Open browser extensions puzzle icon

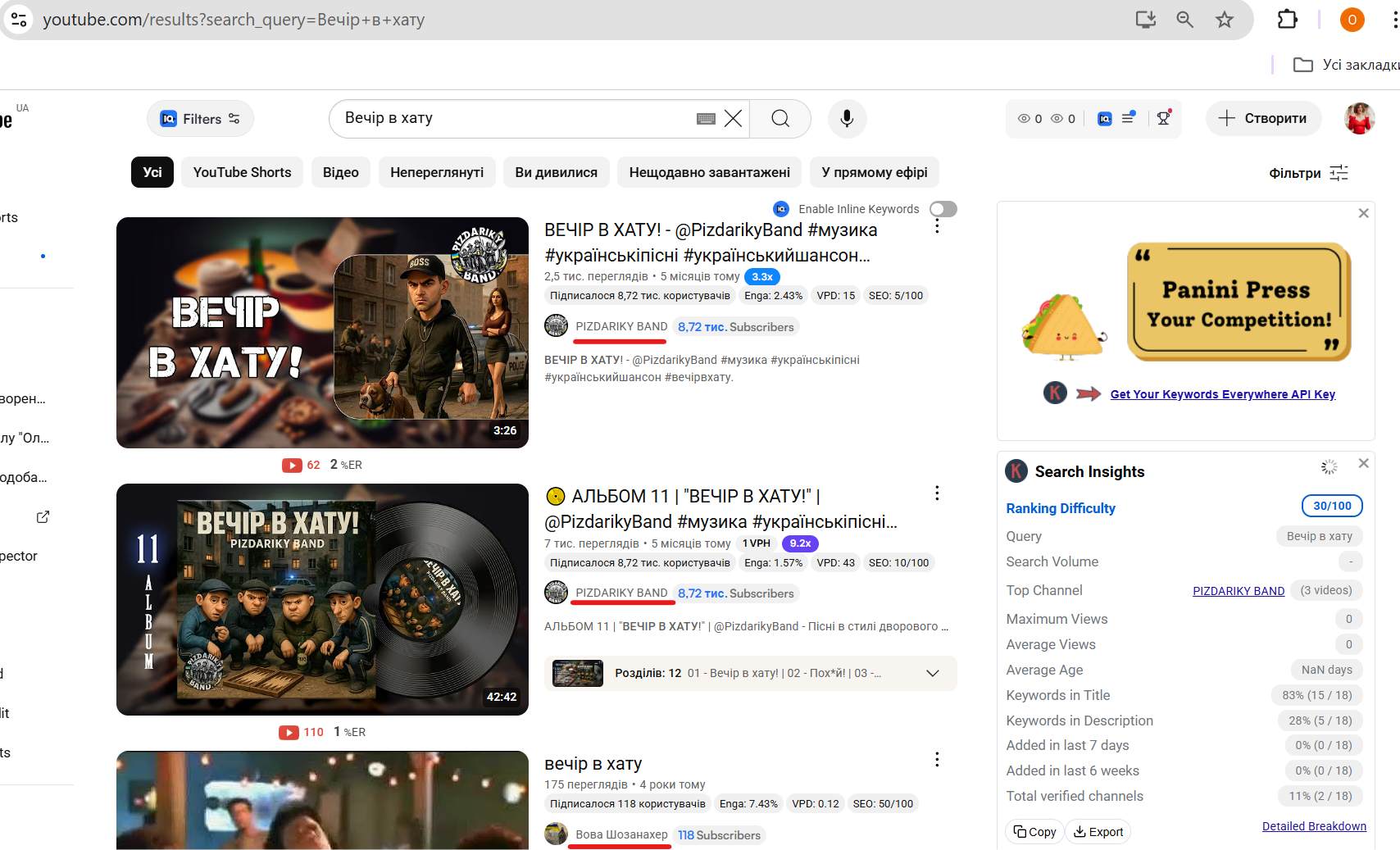click(x=1288, y=20)
